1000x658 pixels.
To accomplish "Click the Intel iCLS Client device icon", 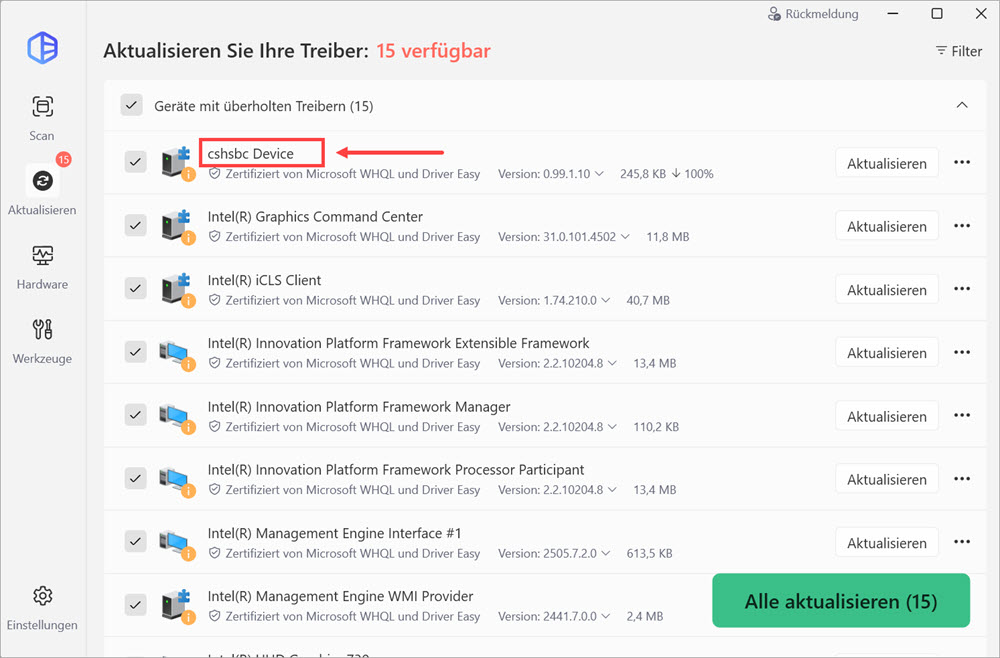I will point(177,289).
